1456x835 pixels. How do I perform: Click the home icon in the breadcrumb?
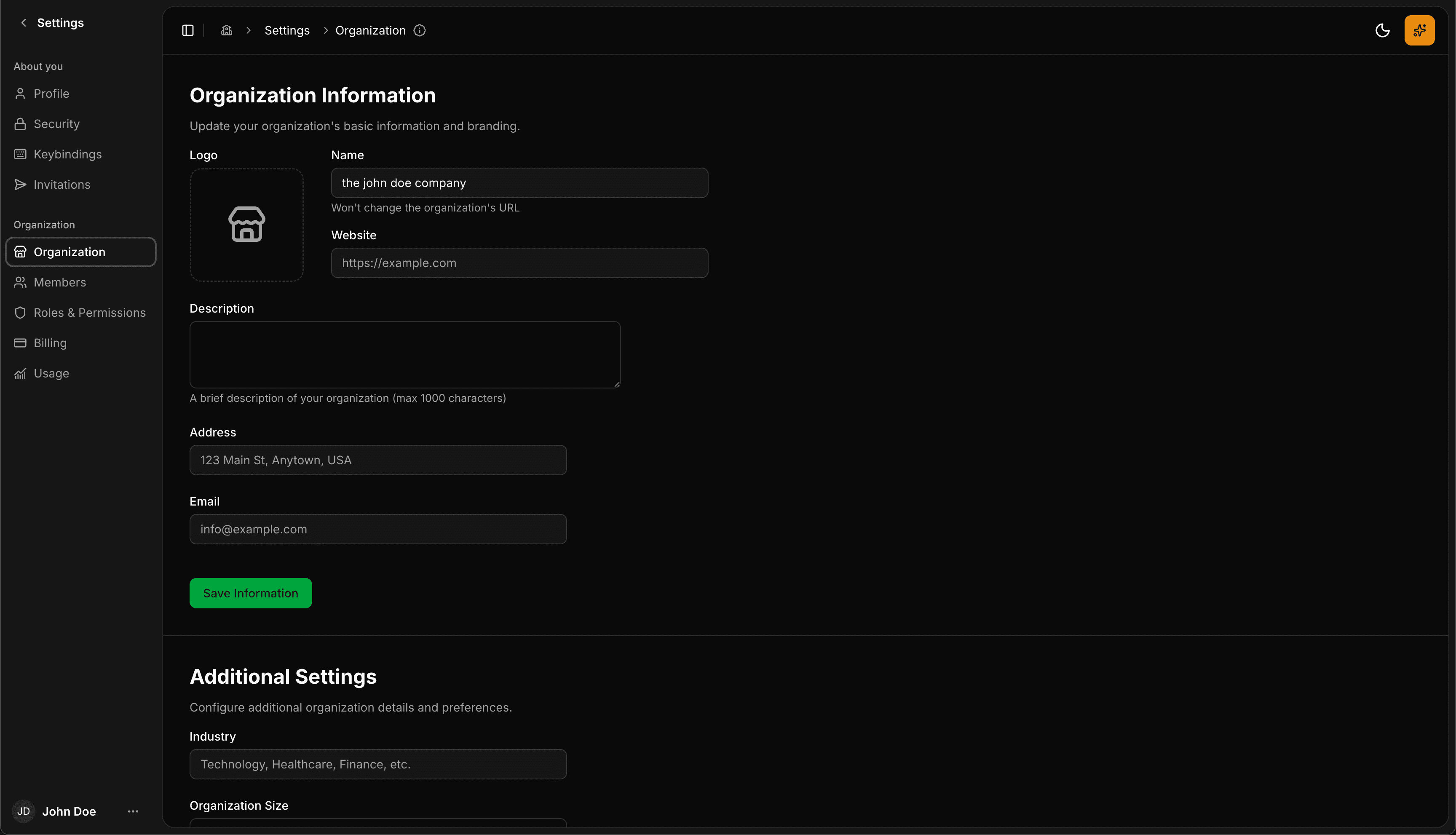pos(226,30)
